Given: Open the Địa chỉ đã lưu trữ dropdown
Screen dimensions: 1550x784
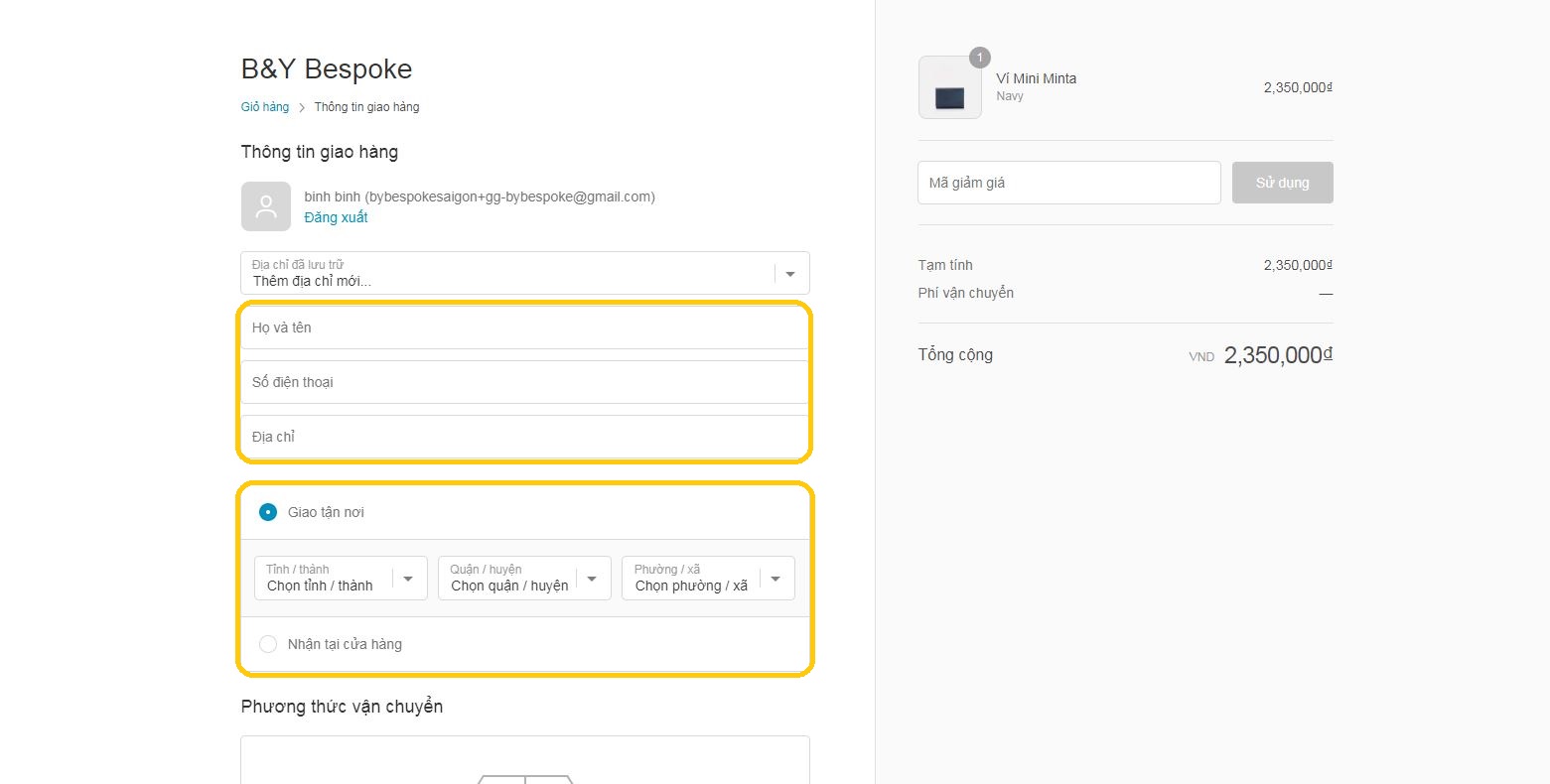Looking at the screenshot, I should point(525,273).
